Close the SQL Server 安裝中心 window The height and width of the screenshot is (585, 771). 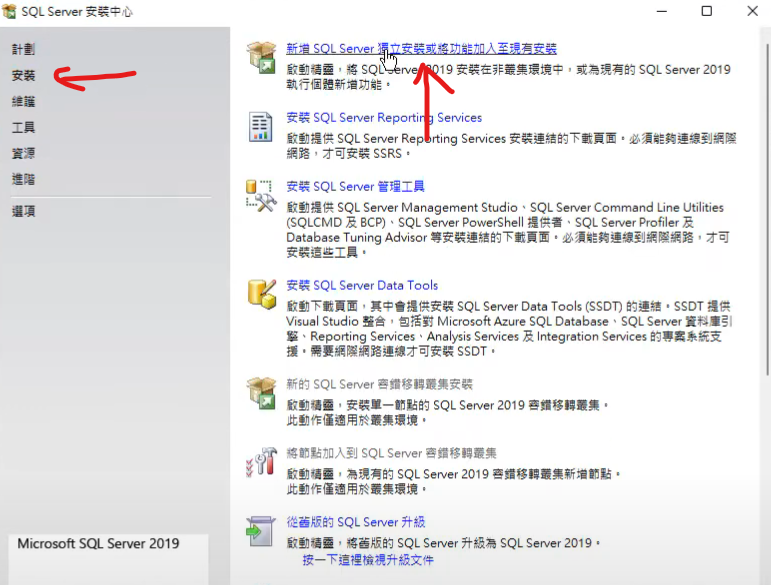[752, 11]
